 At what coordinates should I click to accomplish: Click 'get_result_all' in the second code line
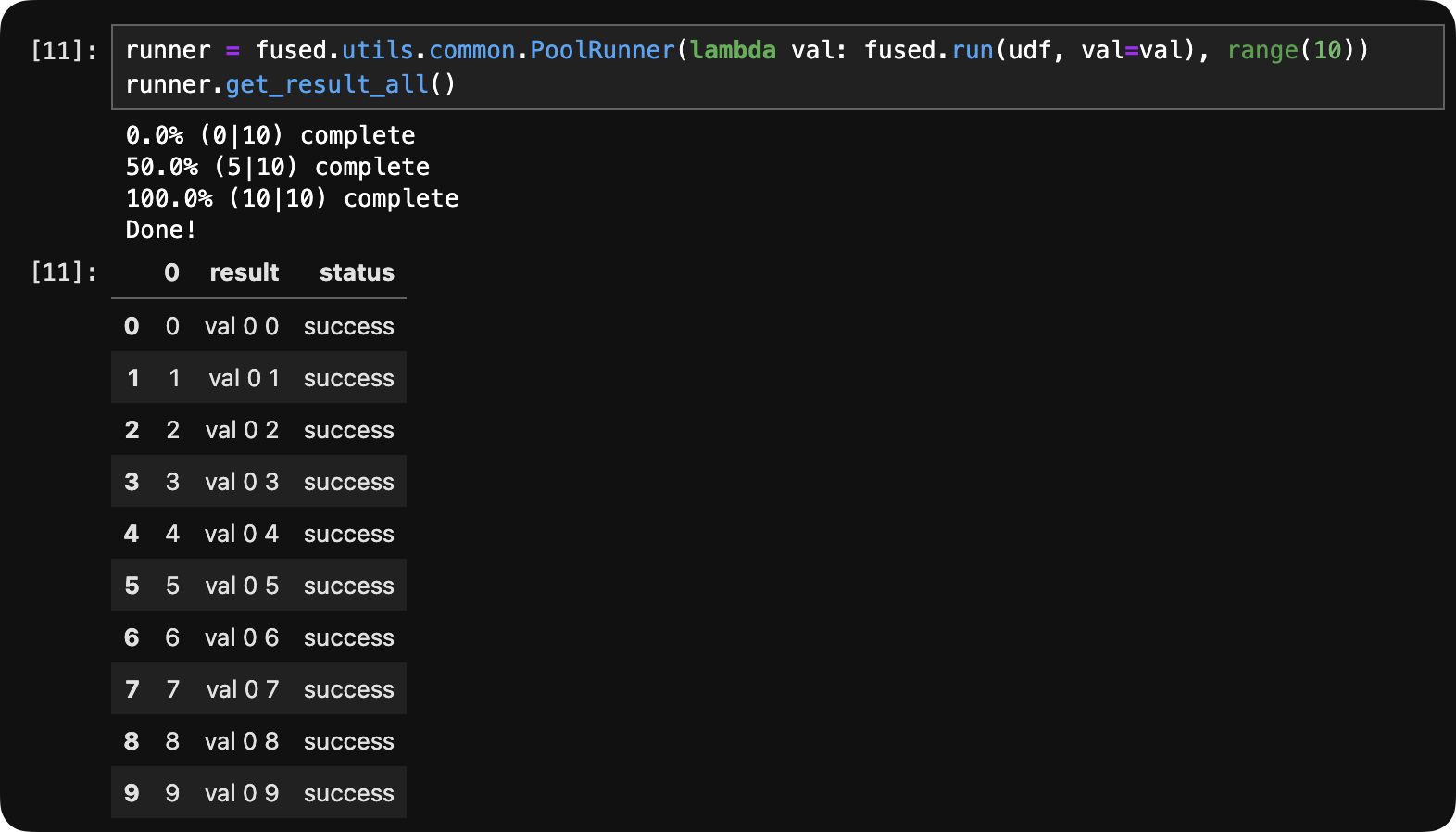(x=327, y=84)
